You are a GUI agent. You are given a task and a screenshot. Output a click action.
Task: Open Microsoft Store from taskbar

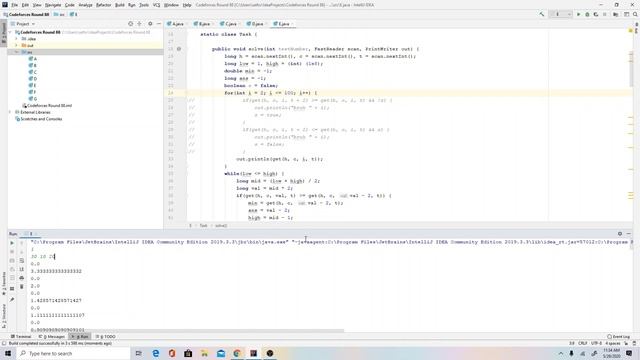(188, 353)
